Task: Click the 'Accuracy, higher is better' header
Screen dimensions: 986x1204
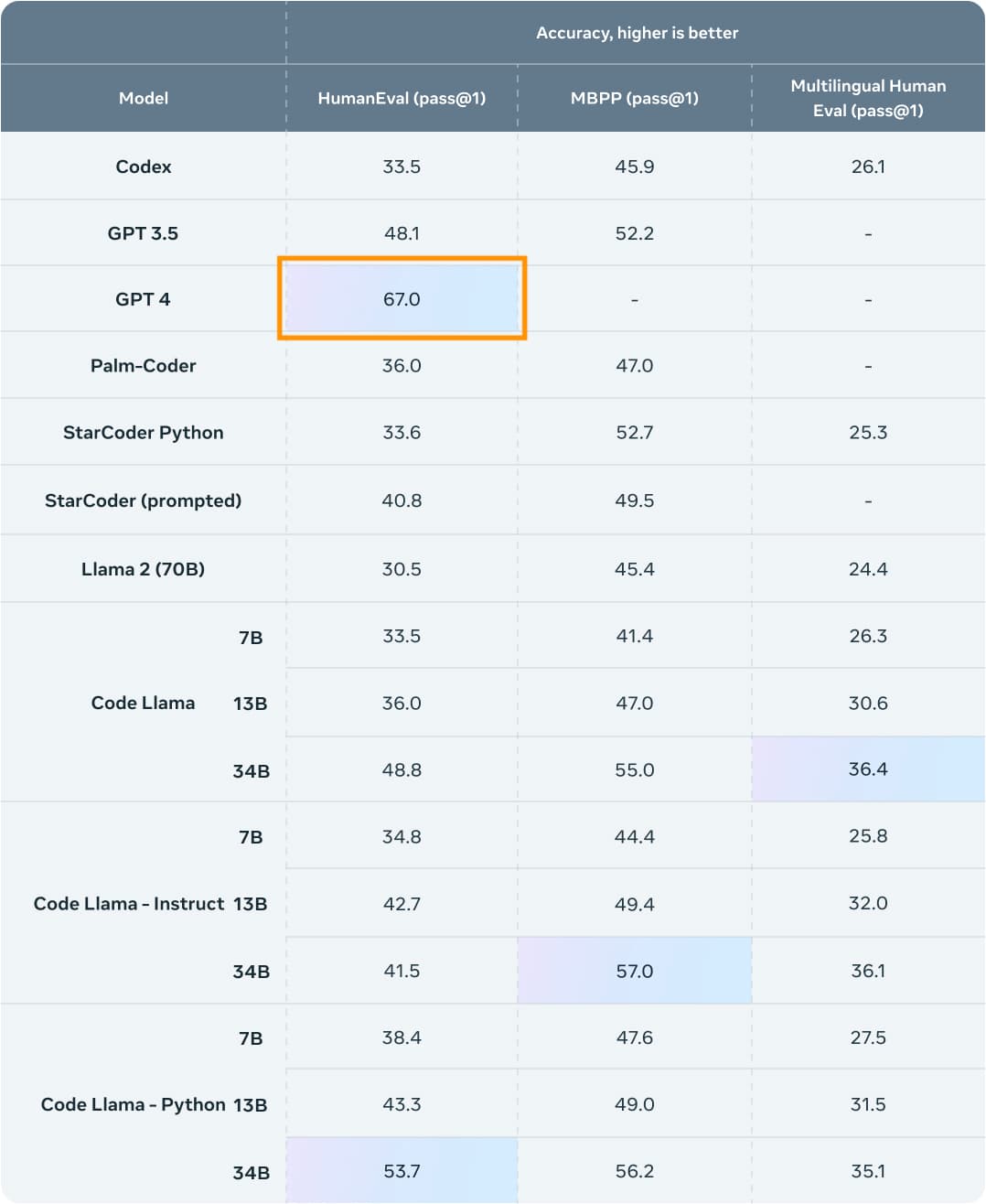Action: [637, 33]
